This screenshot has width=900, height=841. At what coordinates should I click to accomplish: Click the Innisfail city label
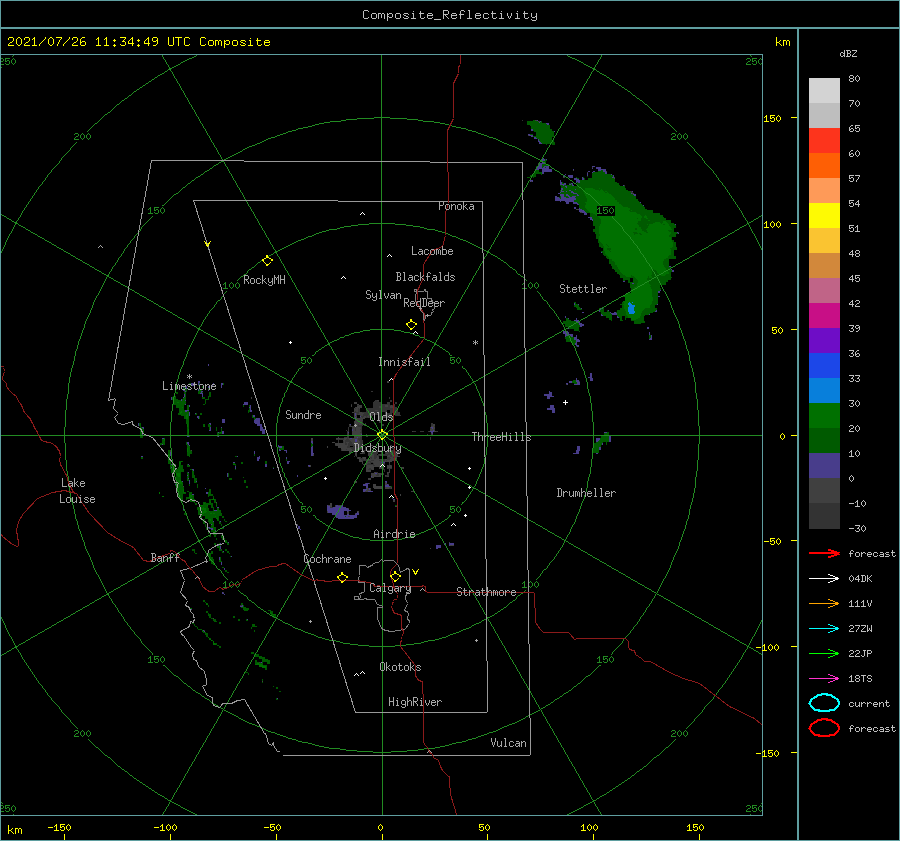[404, 362]
